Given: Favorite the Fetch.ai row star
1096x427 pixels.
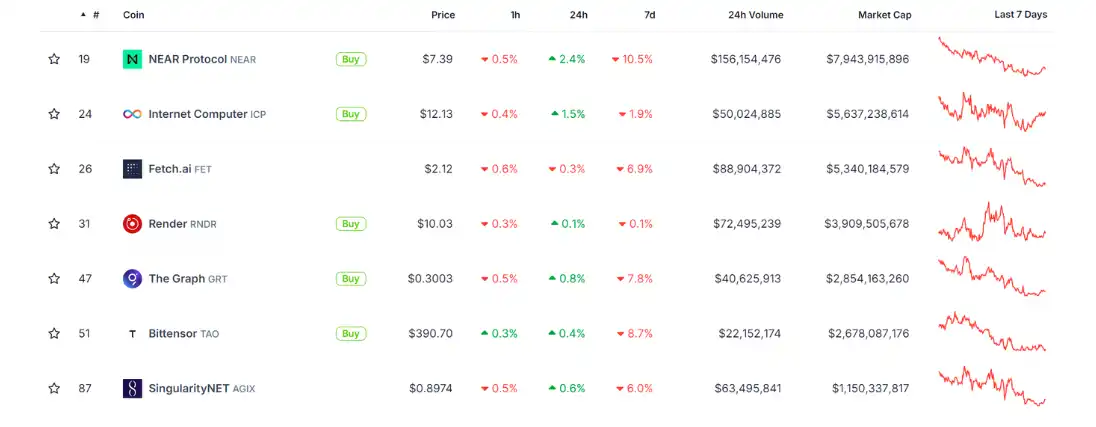Looking at the screenshot, I should (x=54, y=169).
